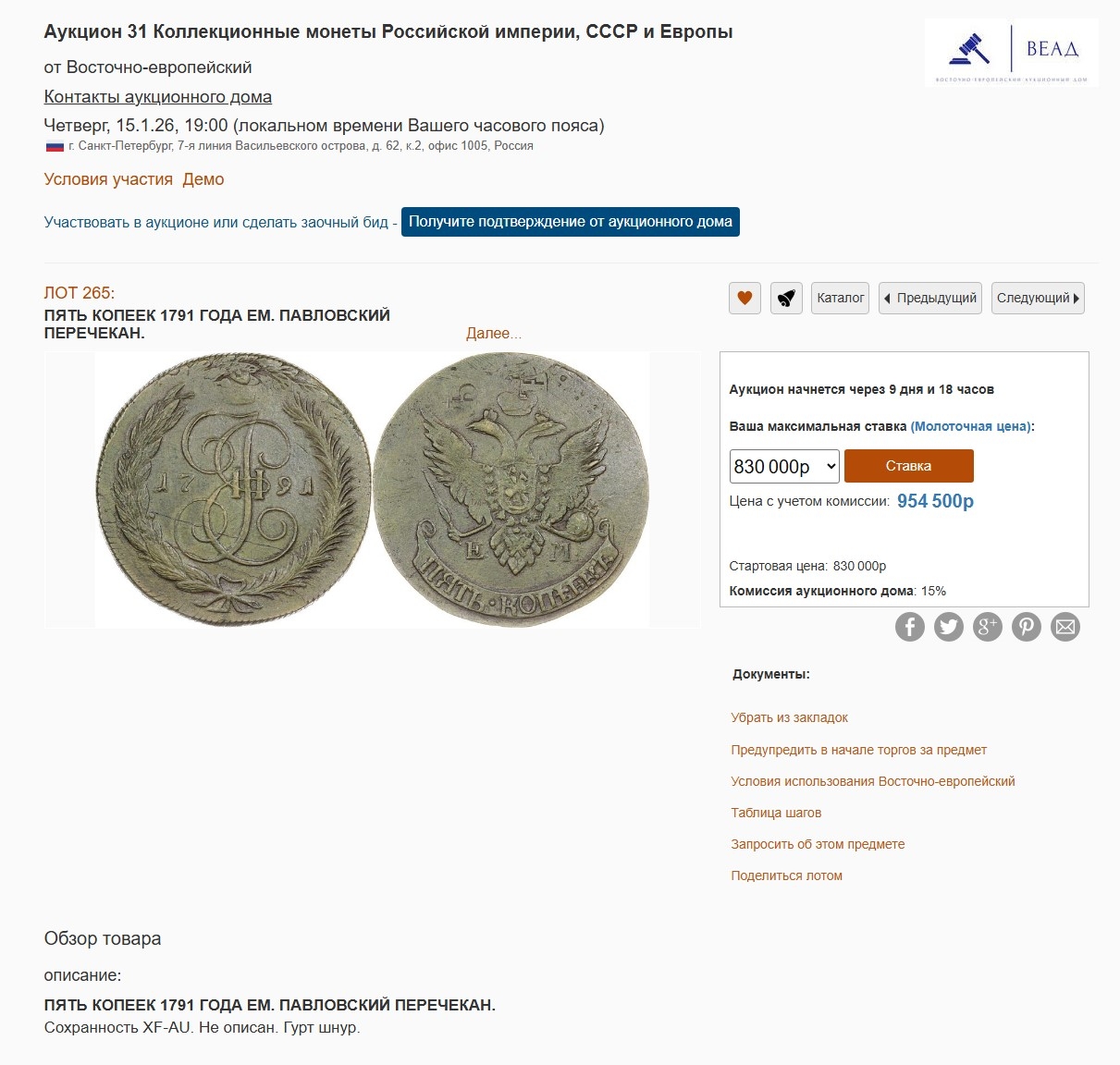
Task: Click the ВЕАД auction house logo
Action: (x=1011, y=53)
